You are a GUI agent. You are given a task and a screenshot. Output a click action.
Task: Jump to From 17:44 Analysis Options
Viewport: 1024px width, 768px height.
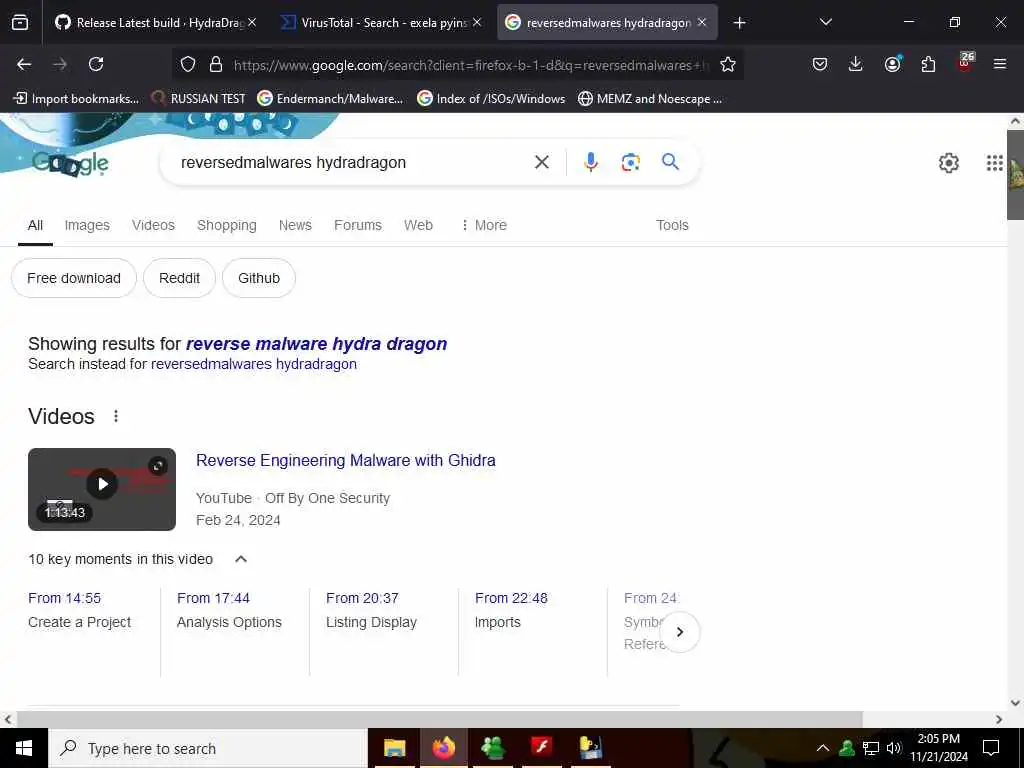pyautogui.click(x=229, y=610)
